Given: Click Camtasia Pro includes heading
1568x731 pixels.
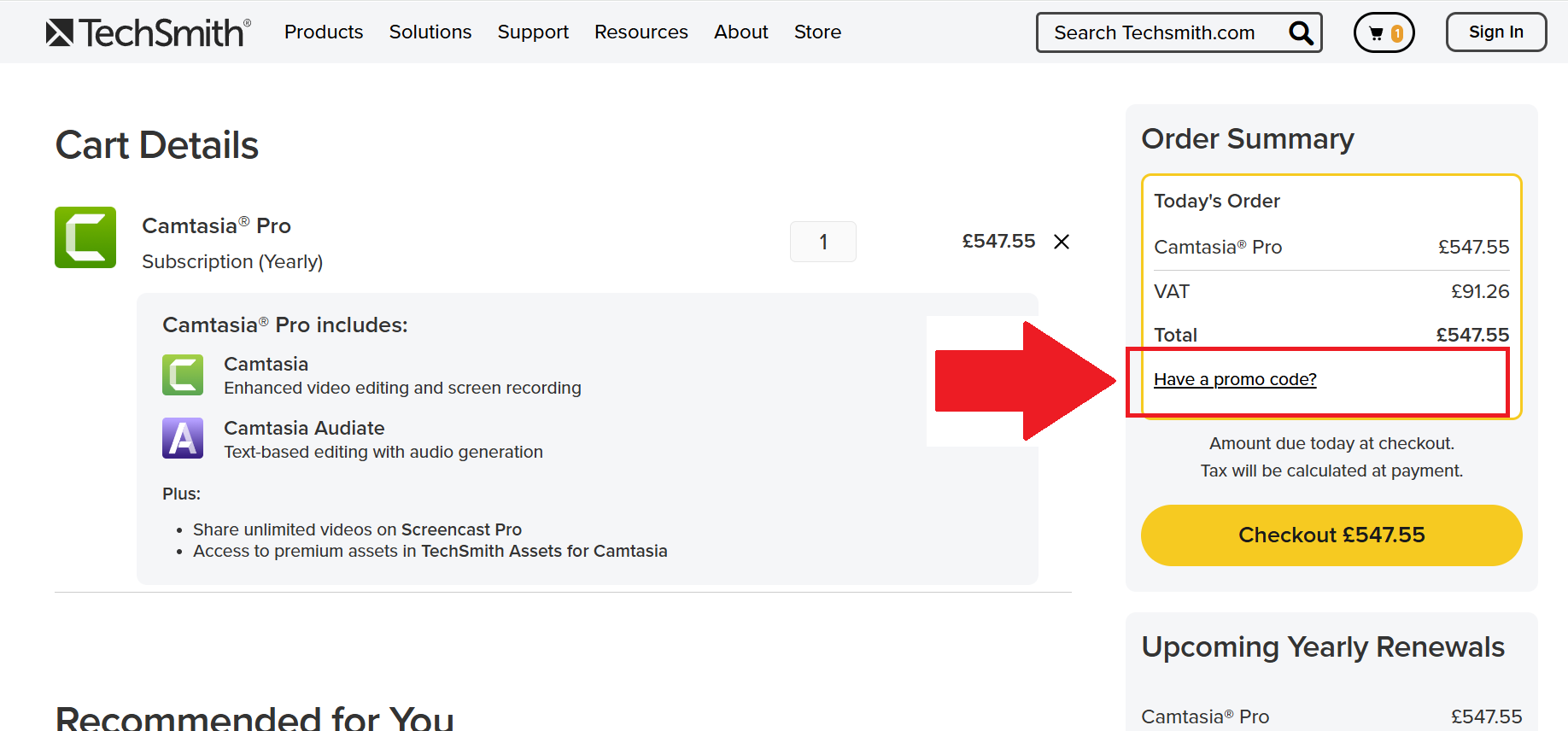Looking at the screenshot, I should (x=285, y=325).
